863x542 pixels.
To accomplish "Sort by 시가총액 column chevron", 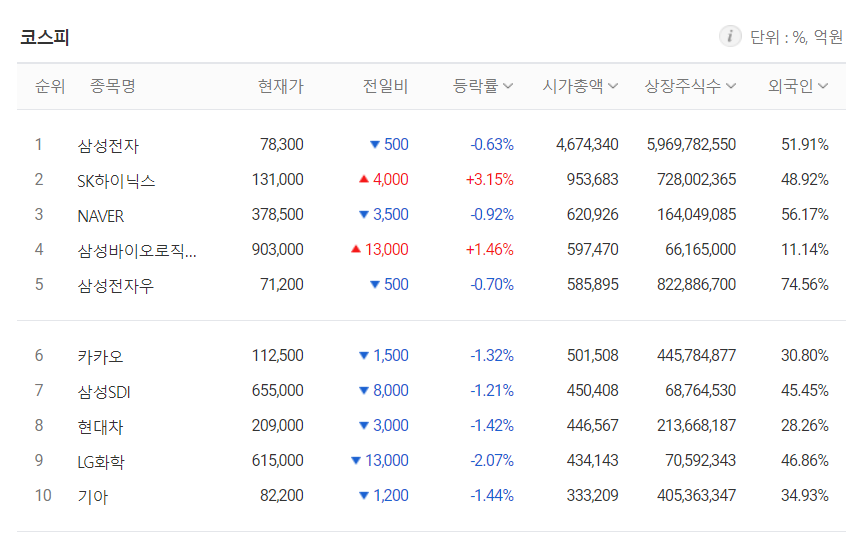I will 613,86.
